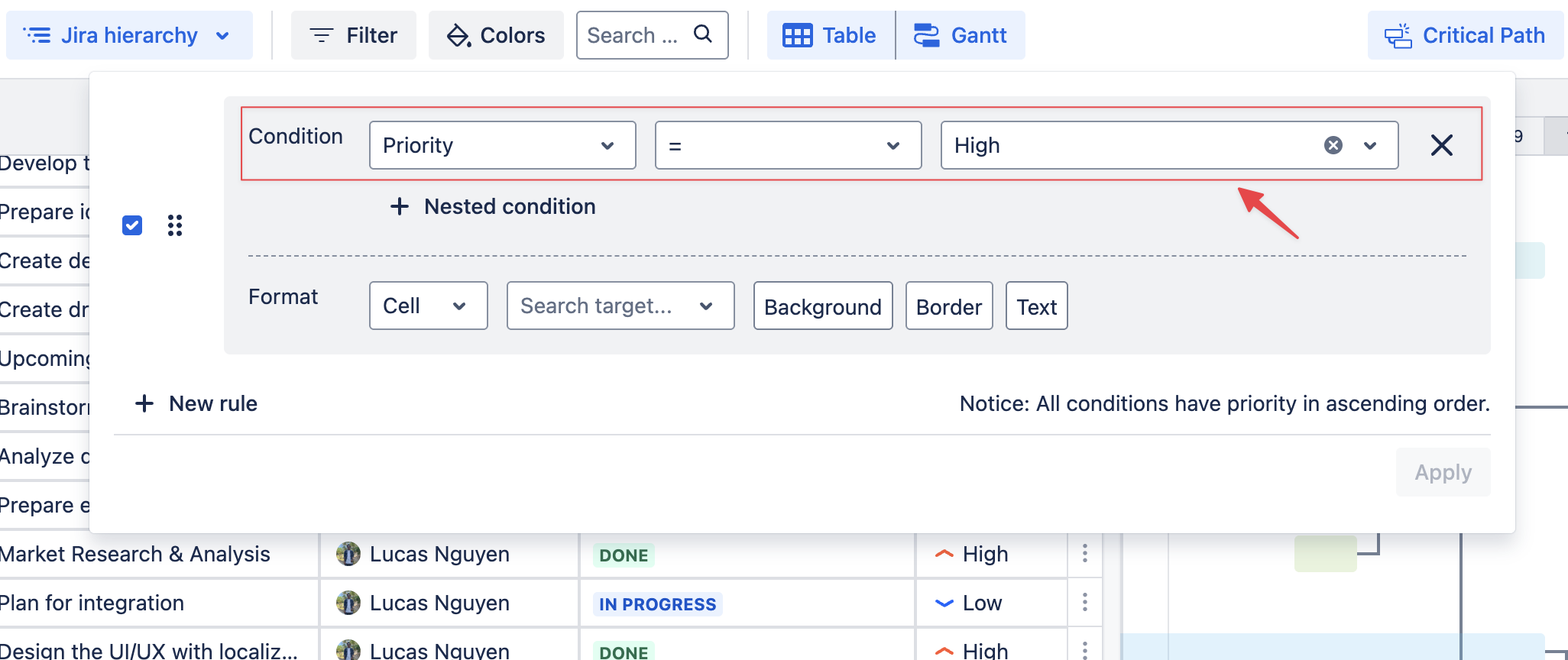The image size is (1568, 660).
Task: Open the Background color format option
Action: coord(822,306)
